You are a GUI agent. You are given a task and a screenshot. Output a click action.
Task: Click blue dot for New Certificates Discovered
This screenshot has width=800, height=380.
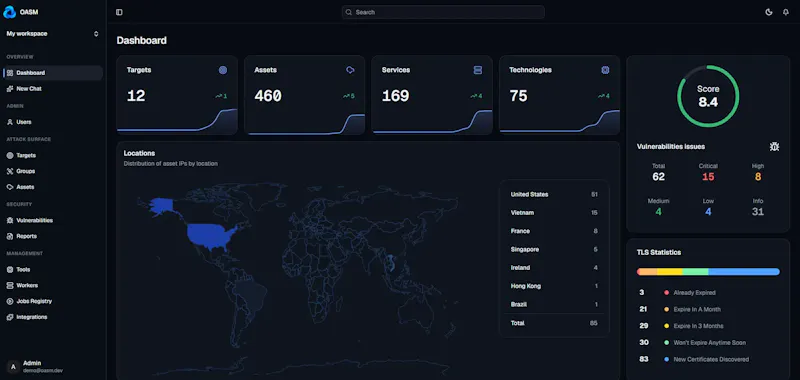666,360
